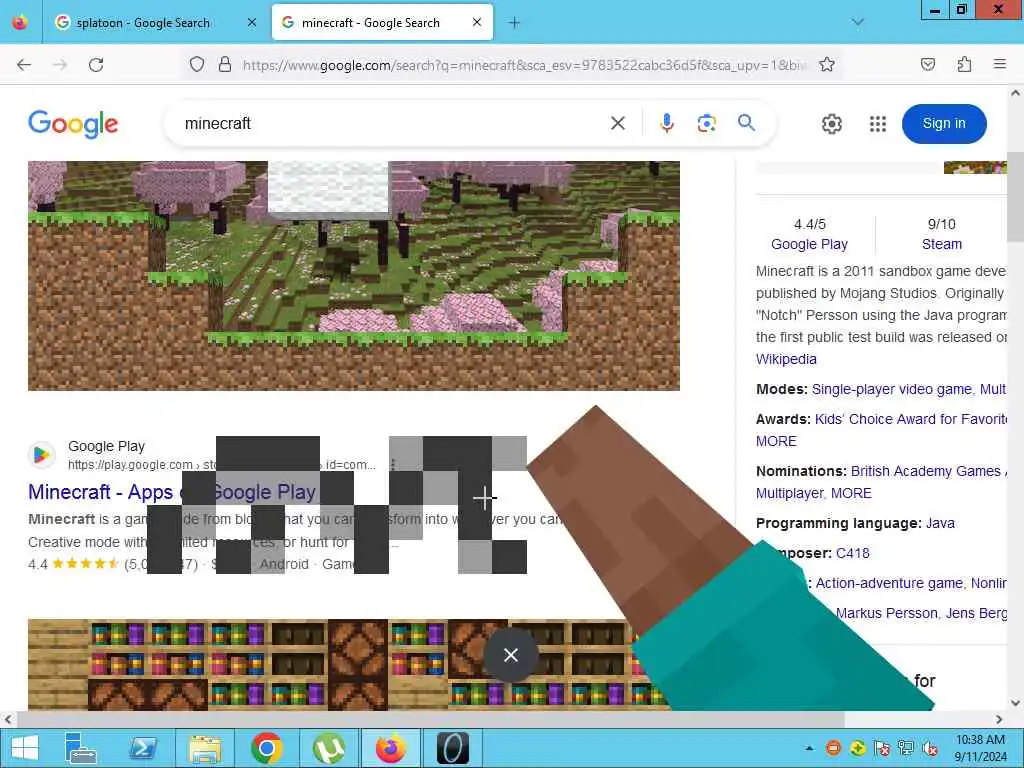Open the portal-shaped app in taskbar
The image size is (1024, 768).
click(x=453, y=748)
